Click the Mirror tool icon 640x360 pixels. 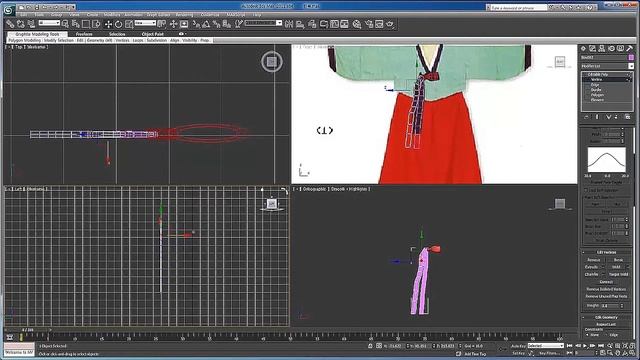[x=289, y=24]
